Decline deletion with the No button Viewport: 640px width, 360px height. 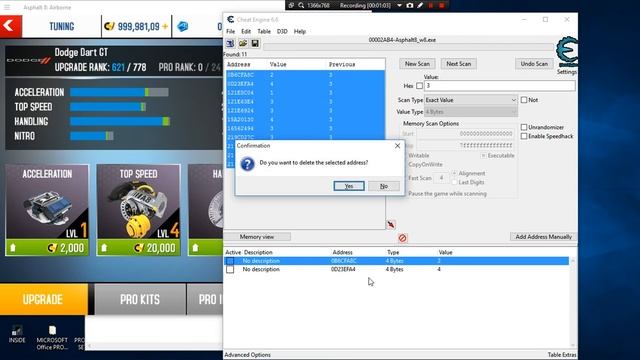(384, 186)
